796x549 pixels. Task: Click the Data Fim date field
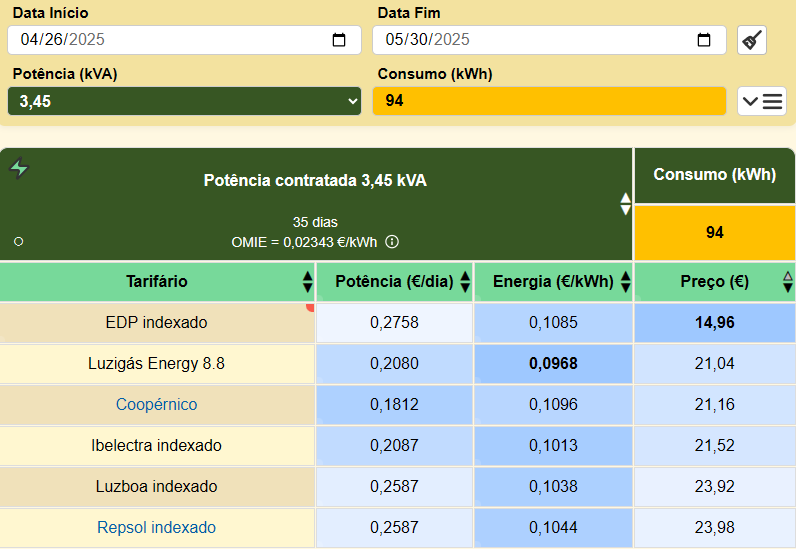[549, 40]
